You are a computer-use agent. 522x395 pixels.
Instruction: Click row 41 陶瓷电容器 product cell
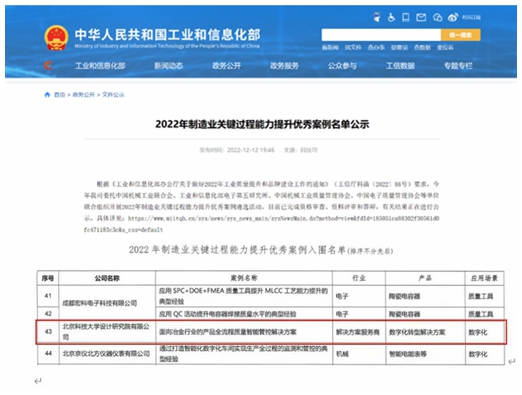click(x=425, y=296)
